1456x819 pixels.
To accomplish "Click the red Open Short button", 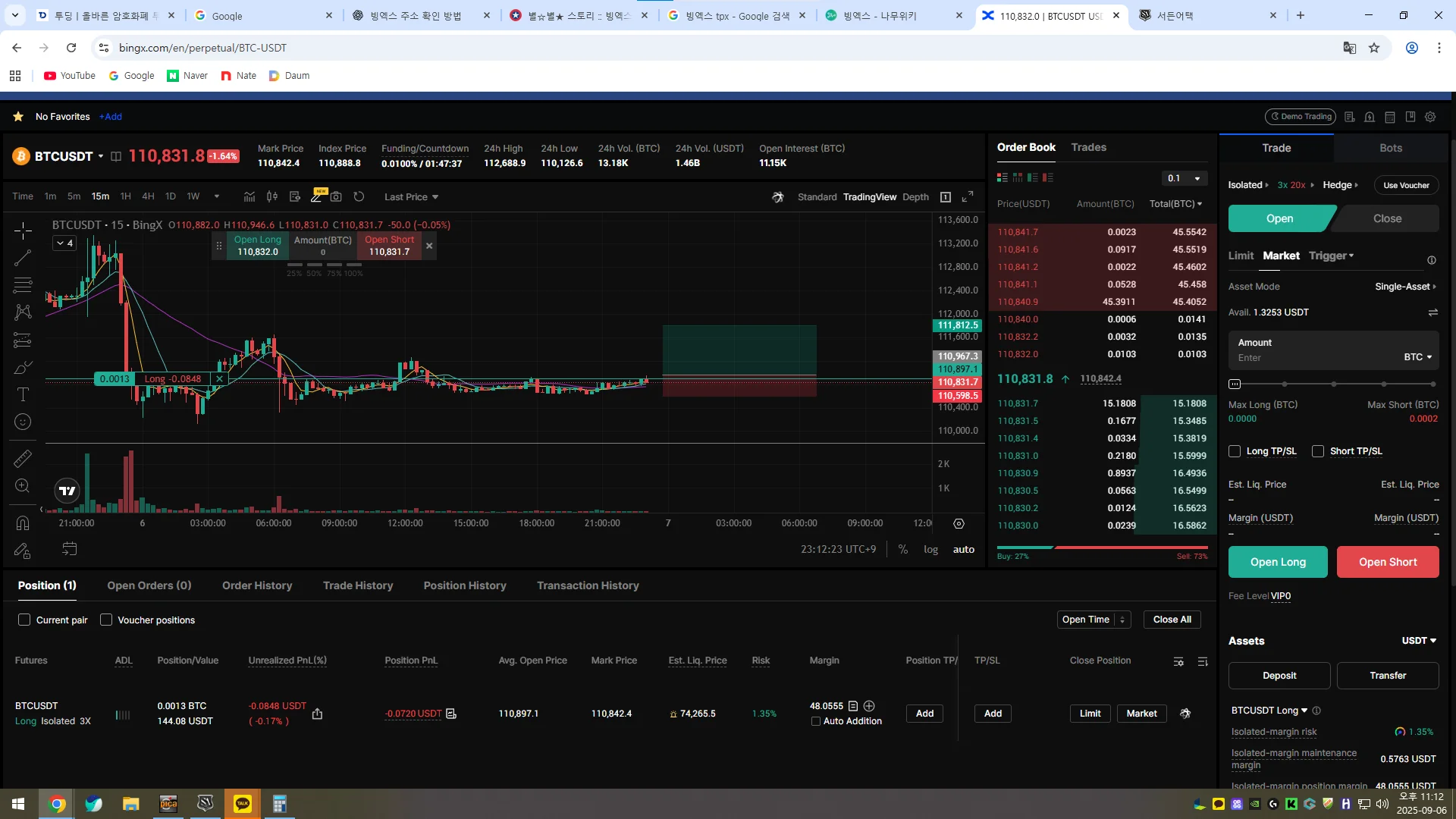I will point(1388,562).
